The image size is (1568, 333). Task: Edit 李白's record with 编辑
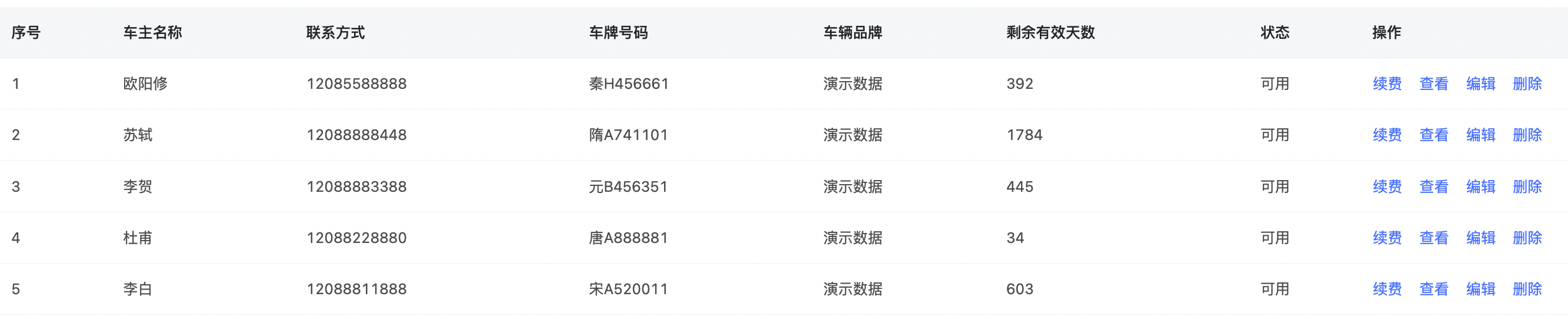(x=1481, y=289)
